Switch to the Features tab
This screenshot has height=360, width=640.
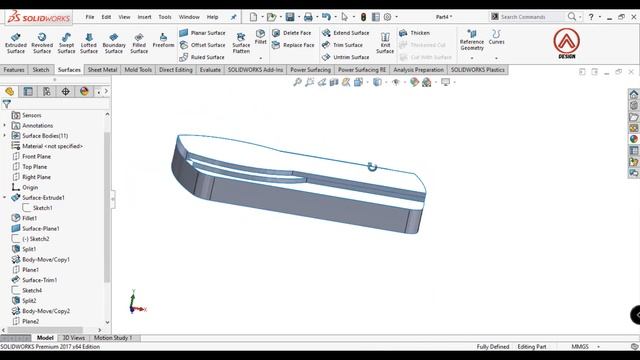(x=14, y=70)
